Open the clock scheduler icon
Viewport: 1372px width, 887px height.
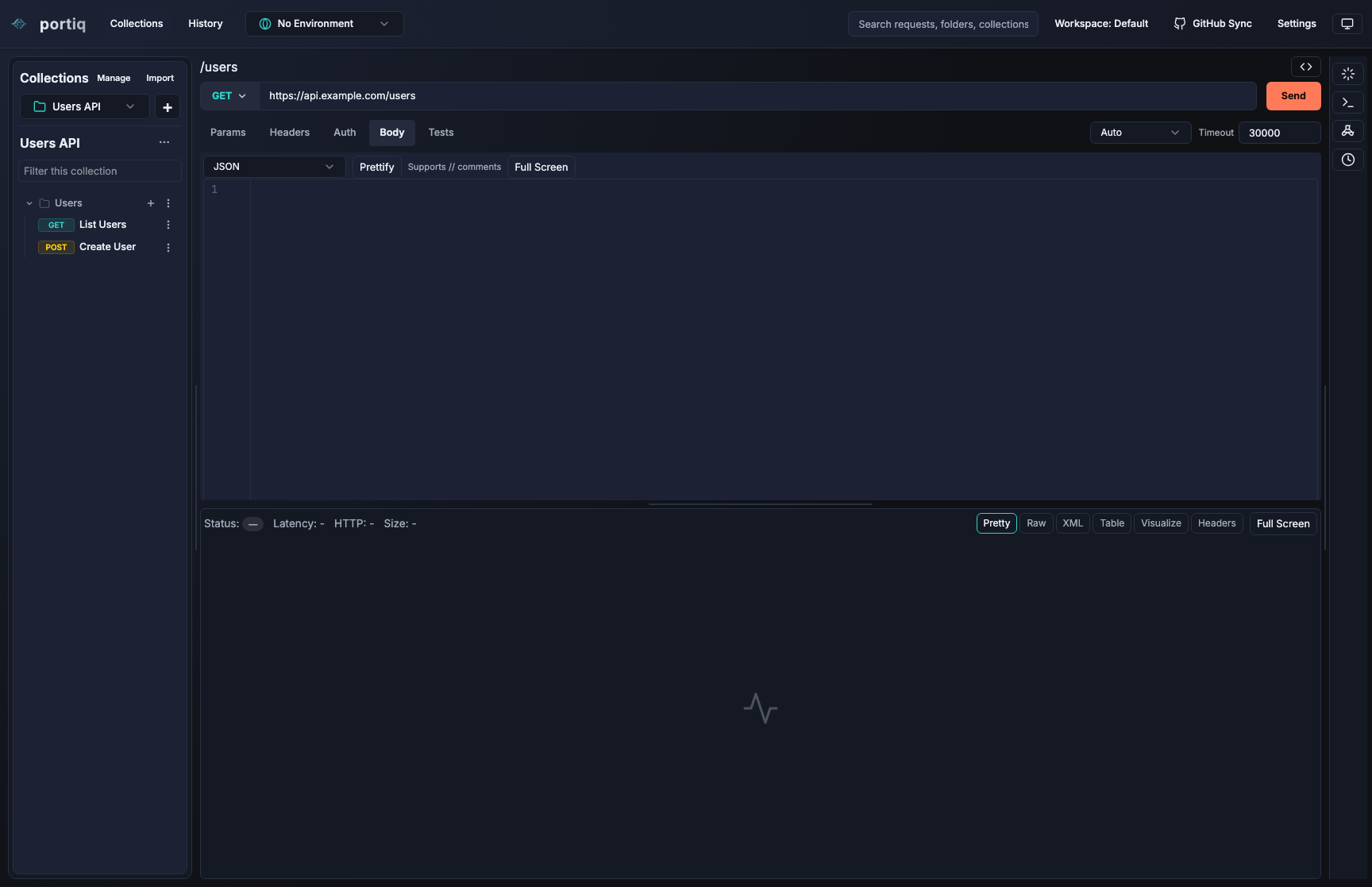click(1347, 160)
